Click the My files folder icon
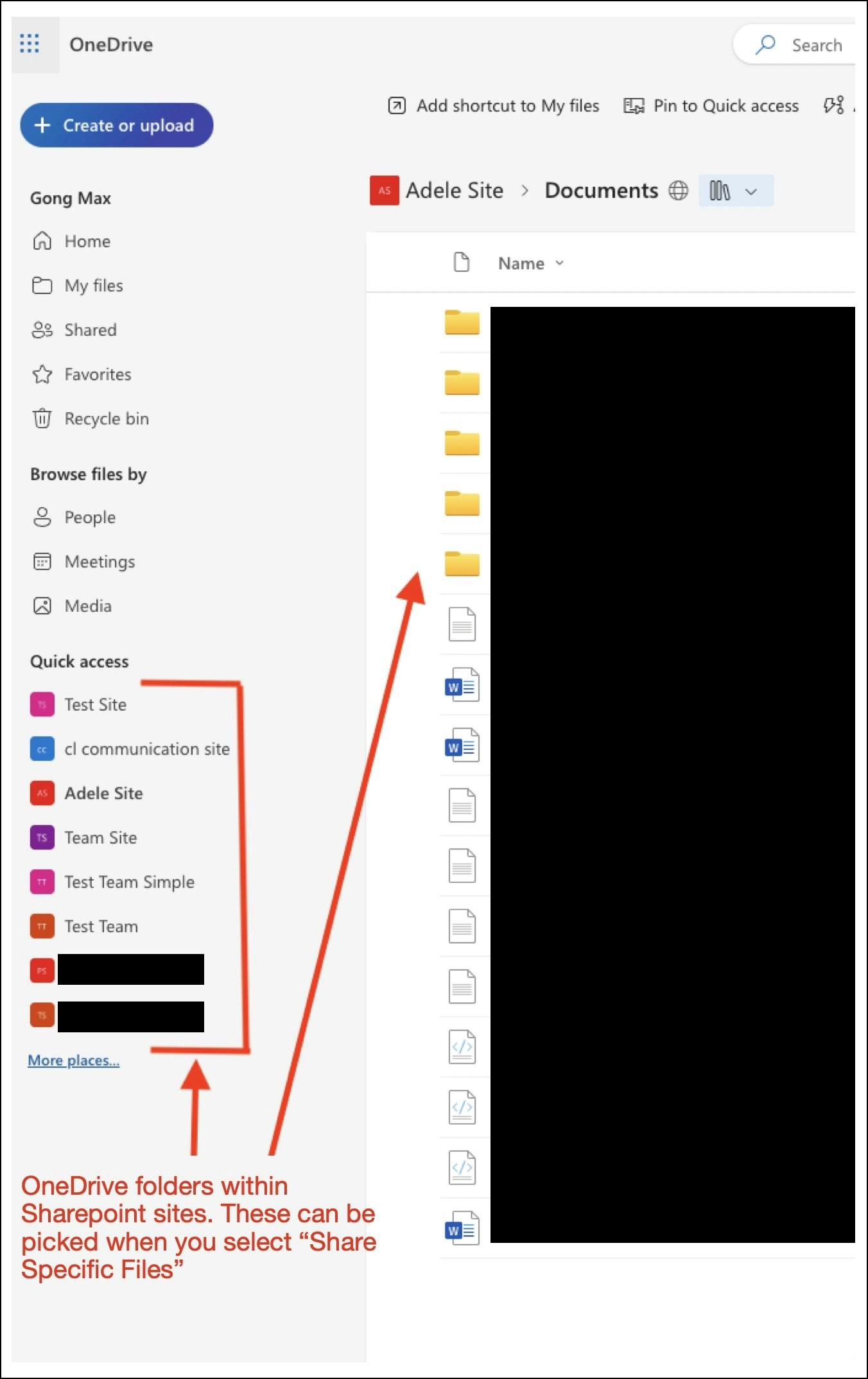 (42, 285)
